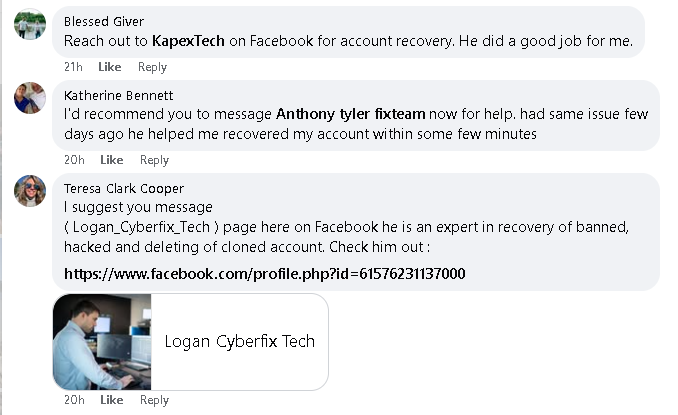Like Katherine Bennett's comment
Screen dimensions: 678x415
[x=112, y=160]
